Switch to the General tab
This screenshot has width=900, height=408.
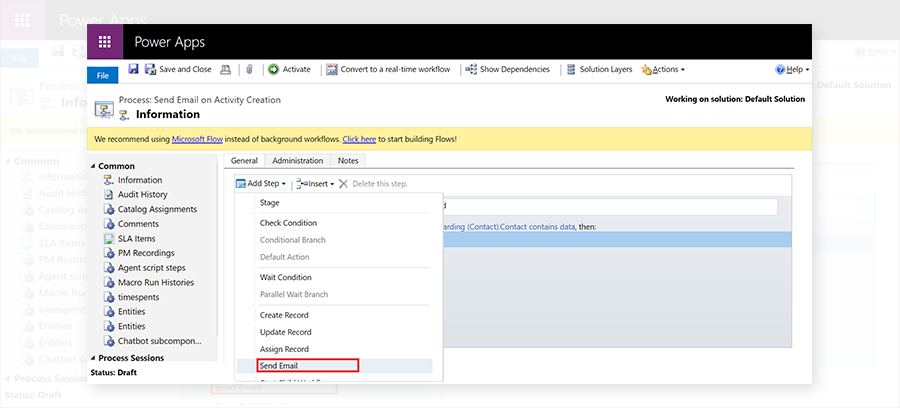coord(244,161)
